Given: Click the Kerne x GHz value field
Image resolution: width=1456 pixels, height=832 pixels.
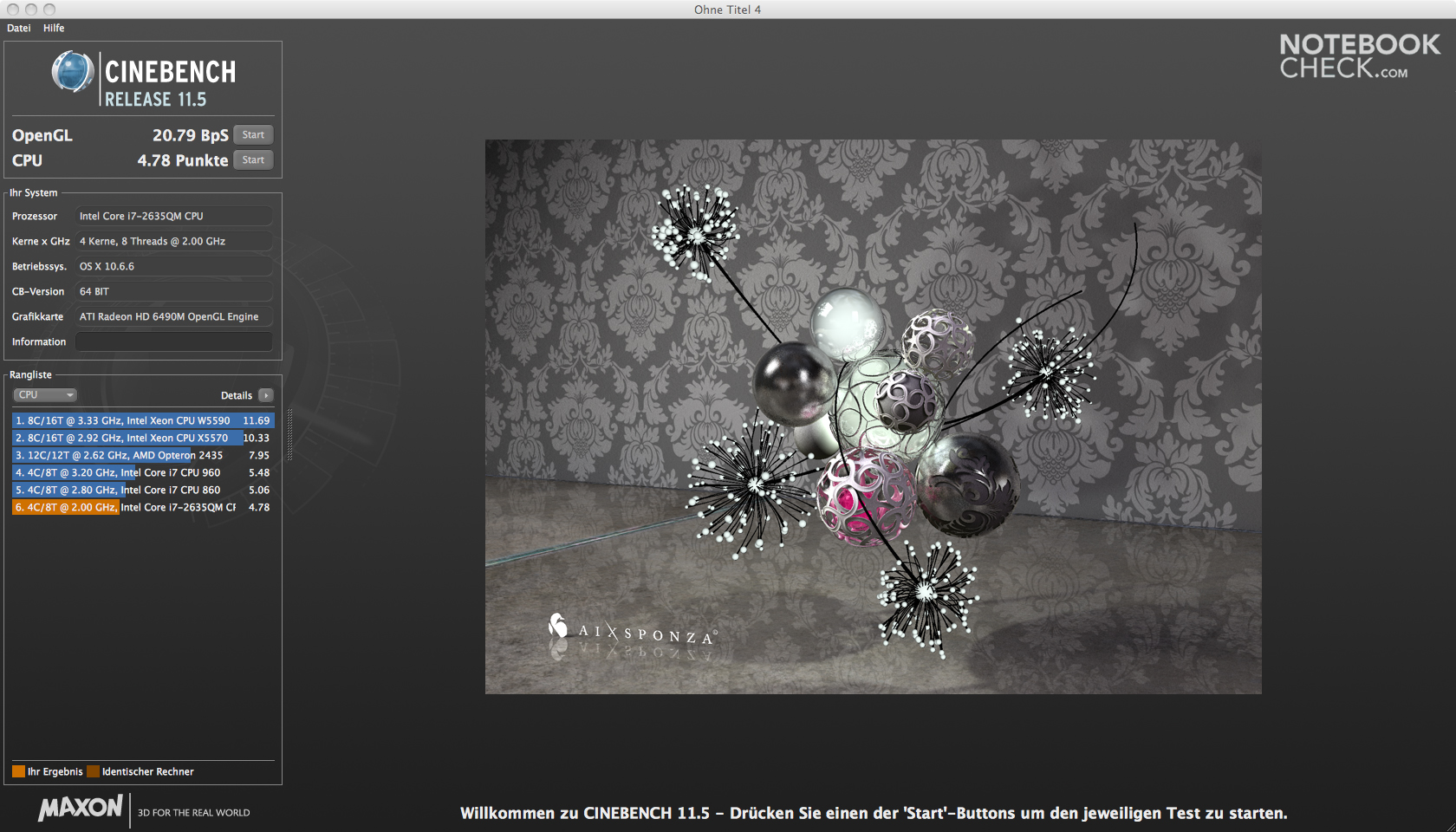Looking at the screenshot, I should (173, 241).
